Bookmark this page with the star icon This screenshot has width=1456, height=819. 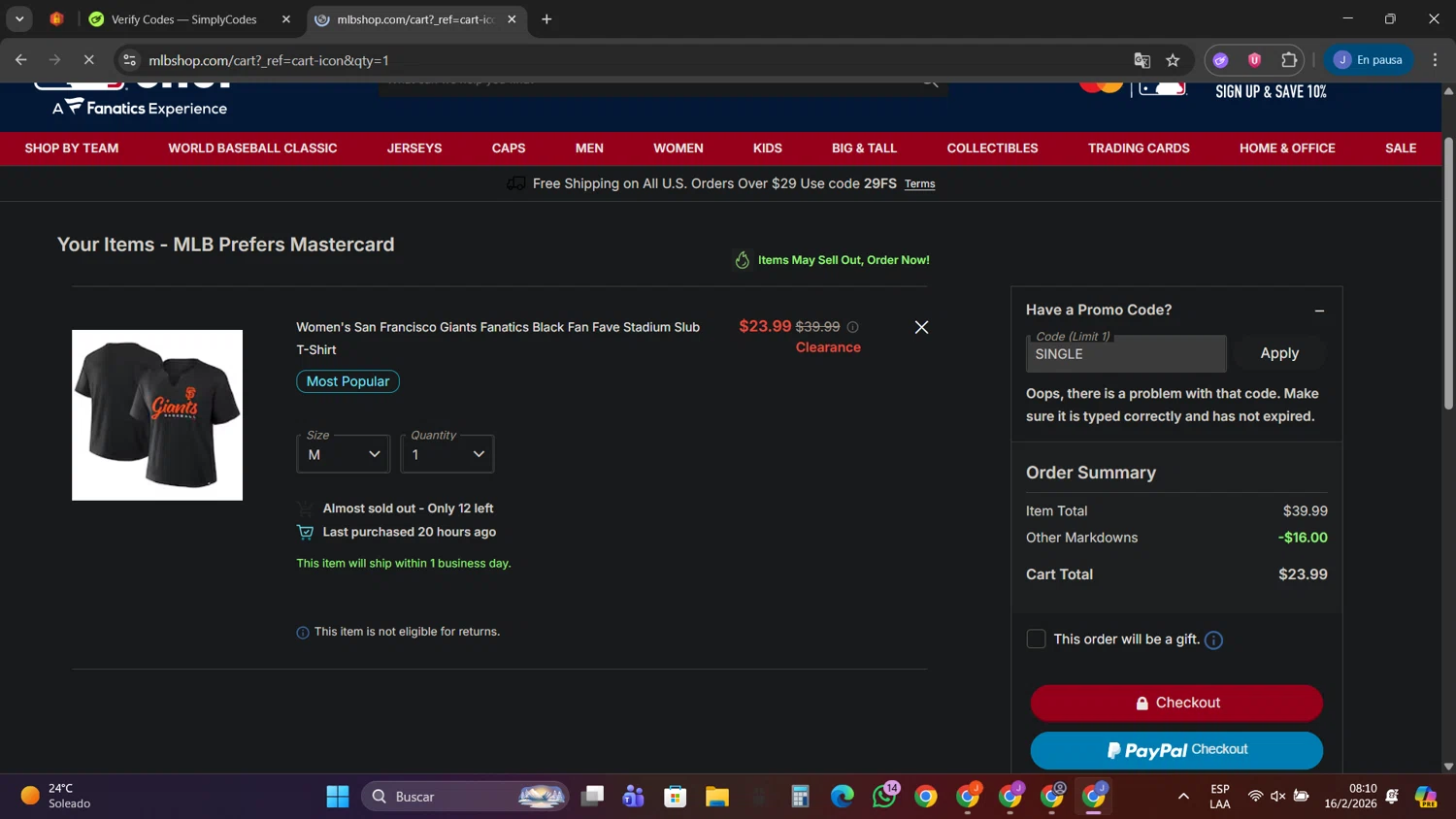point(1173,60)
